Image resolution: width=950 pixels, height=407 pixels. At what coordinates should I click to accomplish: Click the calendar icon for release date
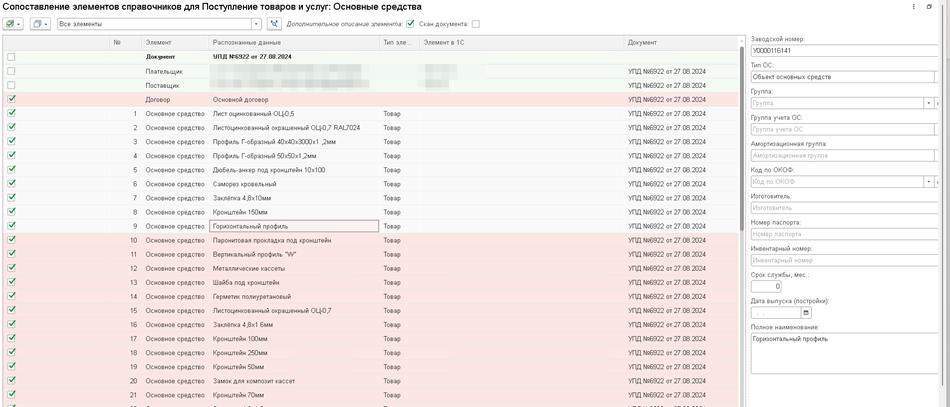coord(806,313)
